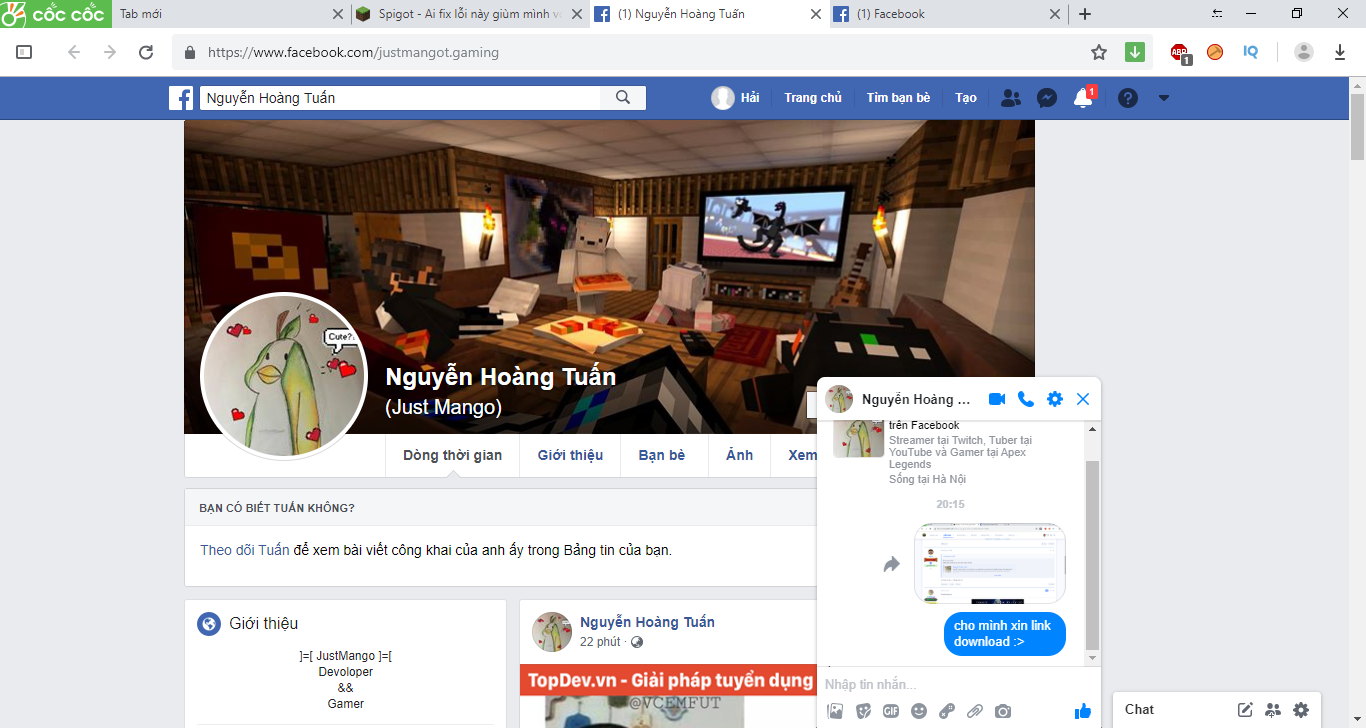The width and height of the screenshot is (1366, 728).
Task: Switch to the Spigot browser tab
Action: [470, 14]
